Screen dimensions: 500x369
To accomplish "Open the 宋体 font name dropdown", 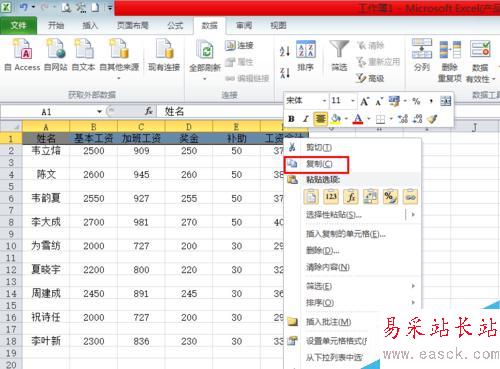I will pyautogui.click(x=324, y=101).
